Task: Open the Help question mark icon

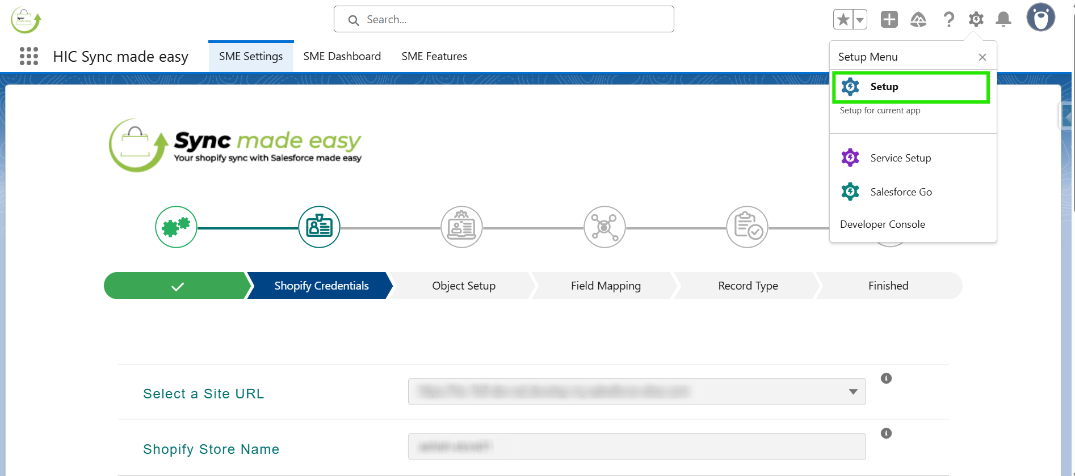Action: (x=948, y=20)
